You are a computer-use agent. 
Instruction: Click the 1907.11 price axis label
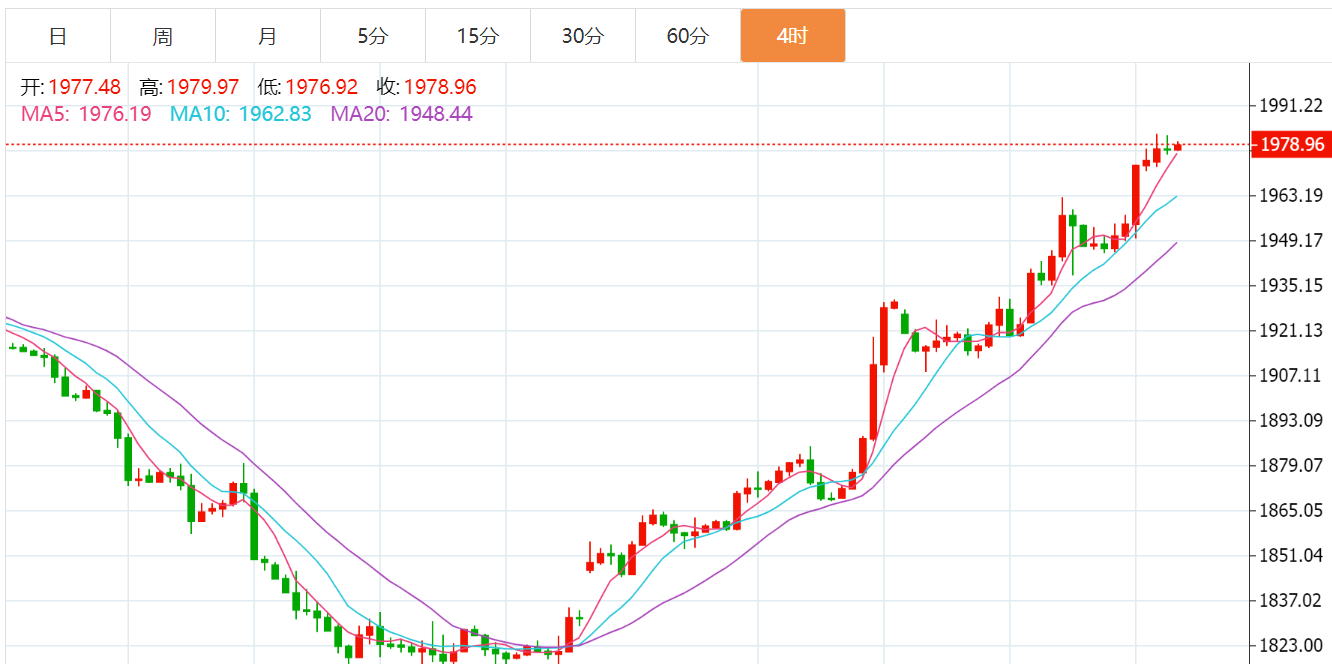tap(1291, 375)
